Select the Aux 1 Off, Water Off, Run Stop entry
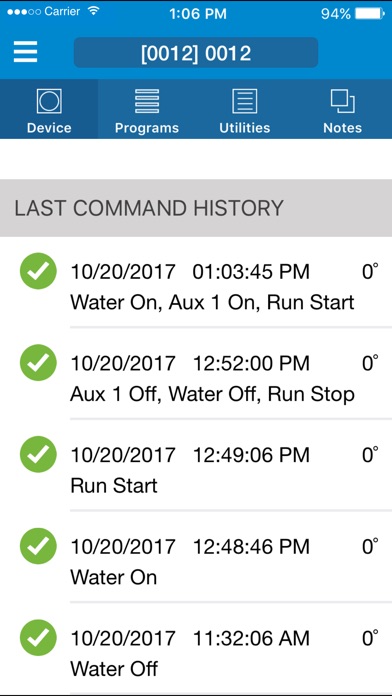Screen dimensions: 392x696 tap(196, 374)
